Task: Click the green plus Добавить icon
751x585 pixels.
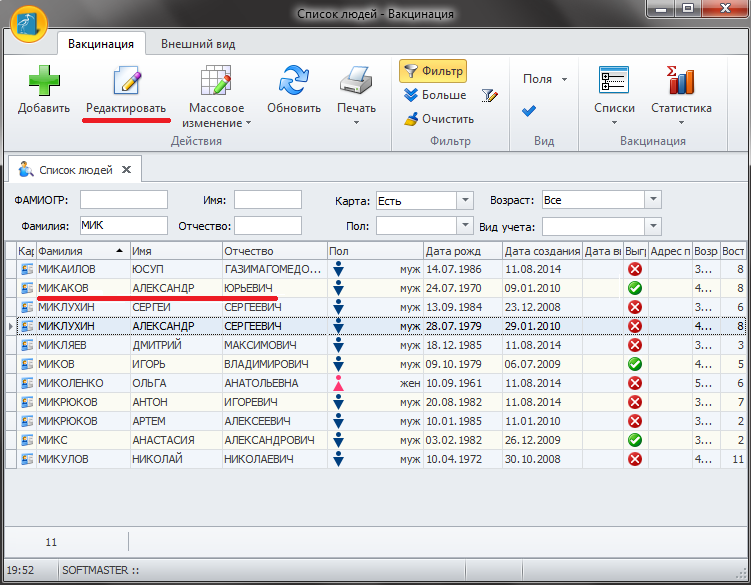Action: click(43, 82)
